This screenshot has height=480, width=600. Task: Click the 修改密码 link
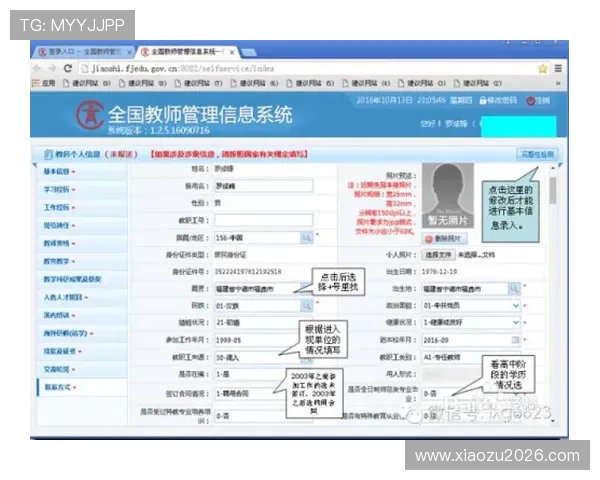(498, 101)
